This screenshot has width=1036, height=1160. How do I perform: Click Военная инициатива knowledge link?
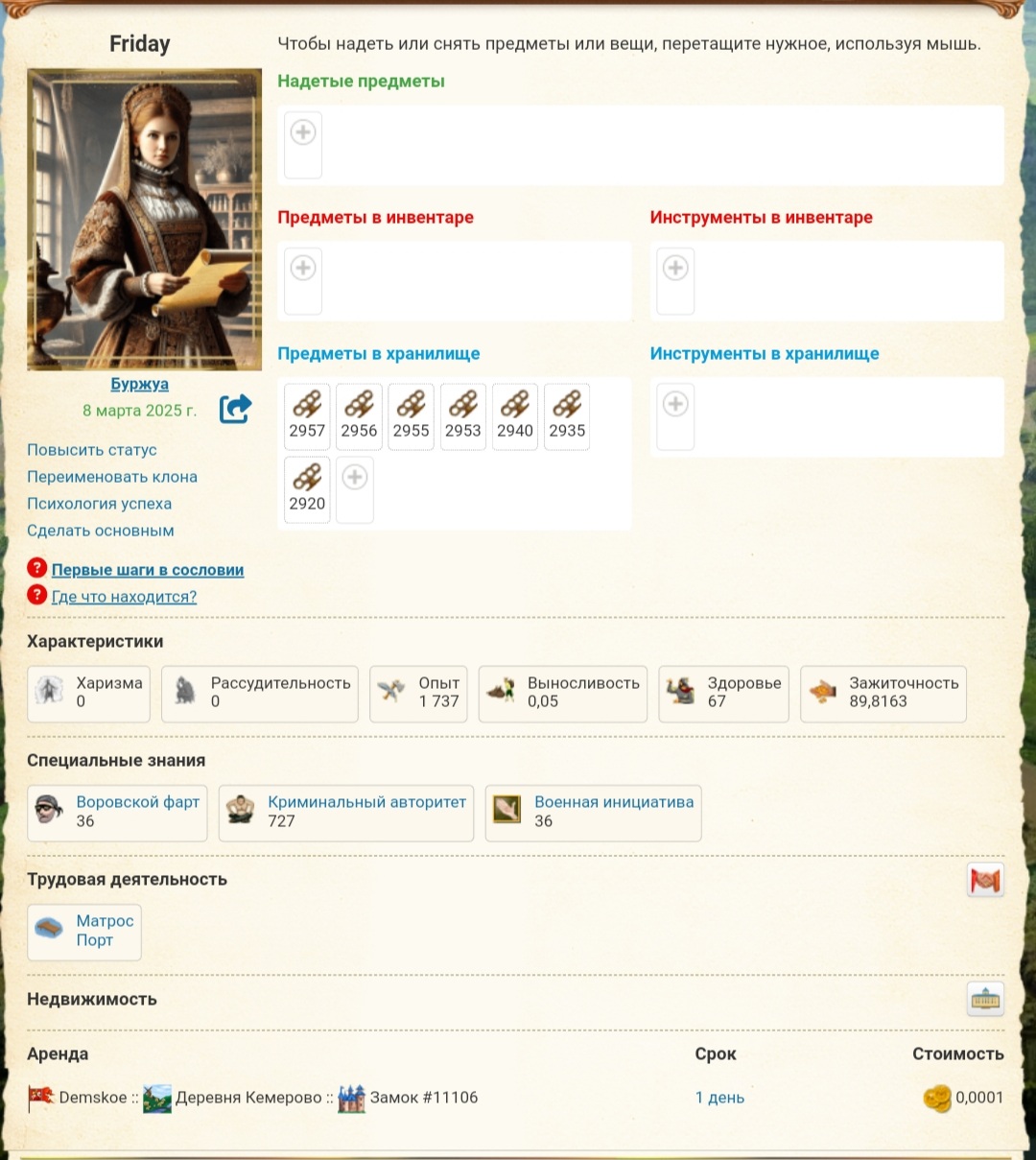[x=614, y=802]
